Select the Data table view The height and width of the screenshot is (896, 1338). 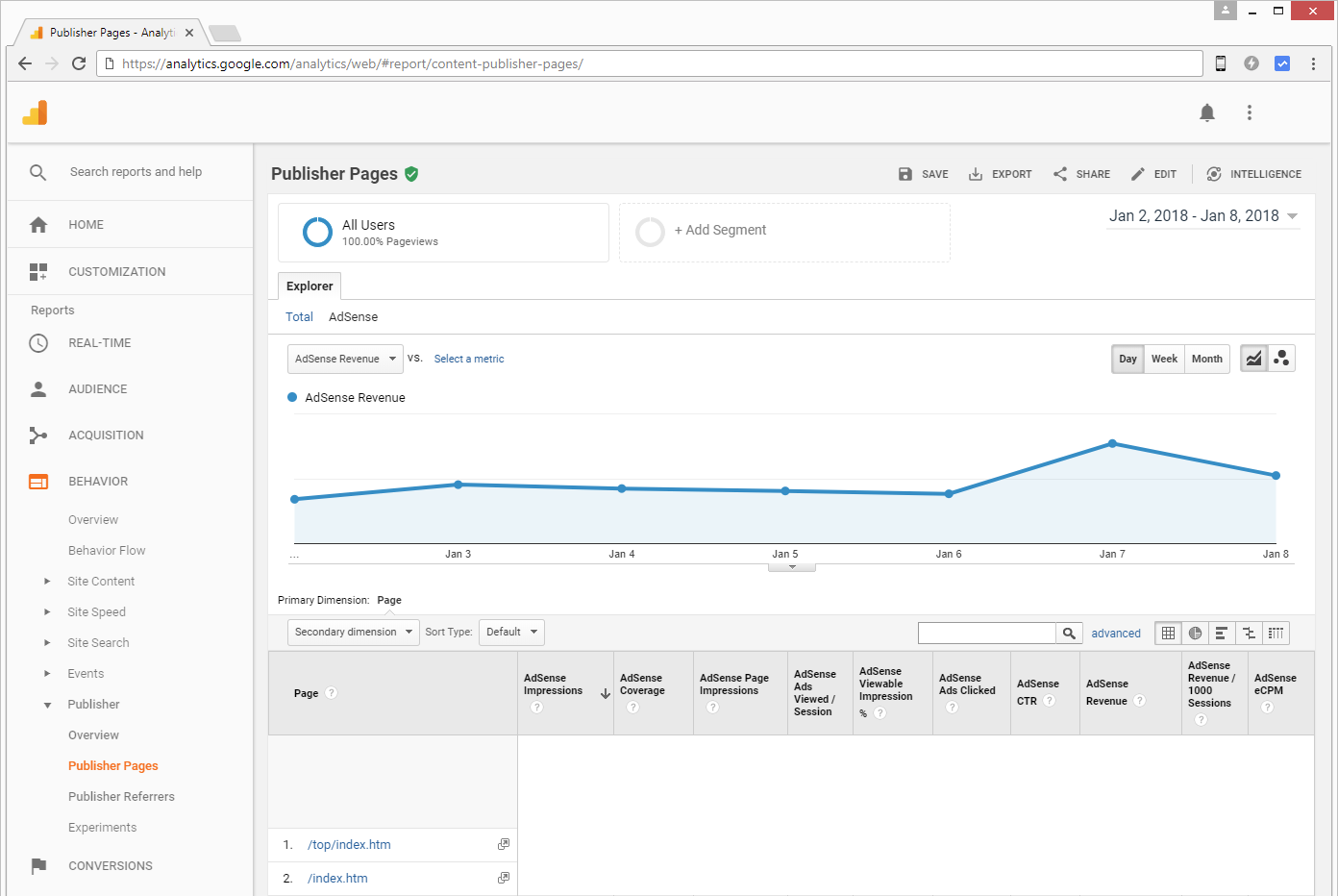(1168, 634)
